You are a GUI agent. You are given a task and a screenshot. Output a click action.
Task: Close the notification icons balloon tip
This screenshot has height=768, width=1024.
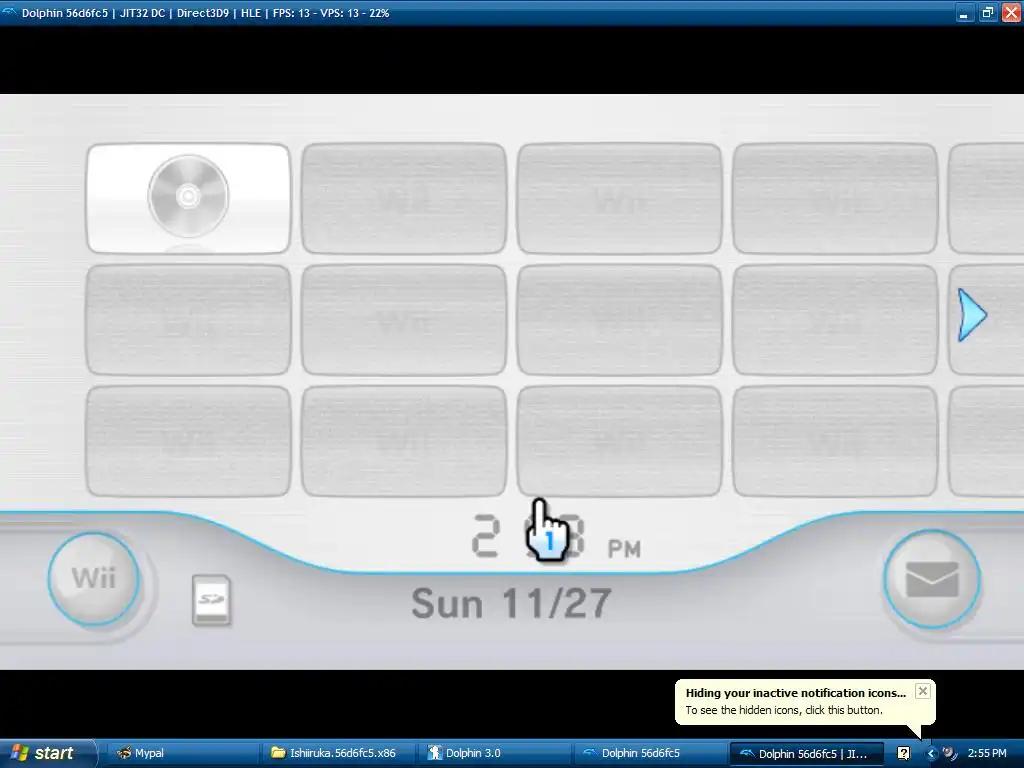(922, 691)
